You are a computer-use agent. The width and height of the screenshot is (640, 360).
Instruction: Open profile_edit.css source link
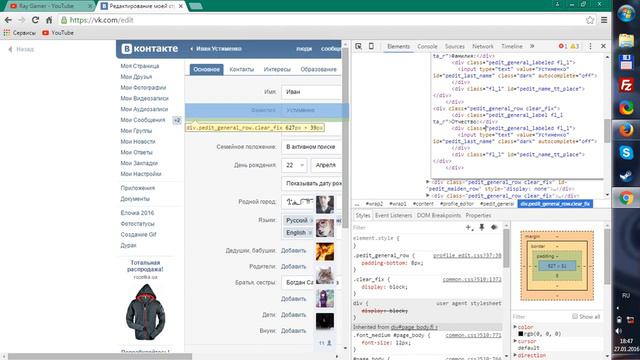(x=467, y=256)
